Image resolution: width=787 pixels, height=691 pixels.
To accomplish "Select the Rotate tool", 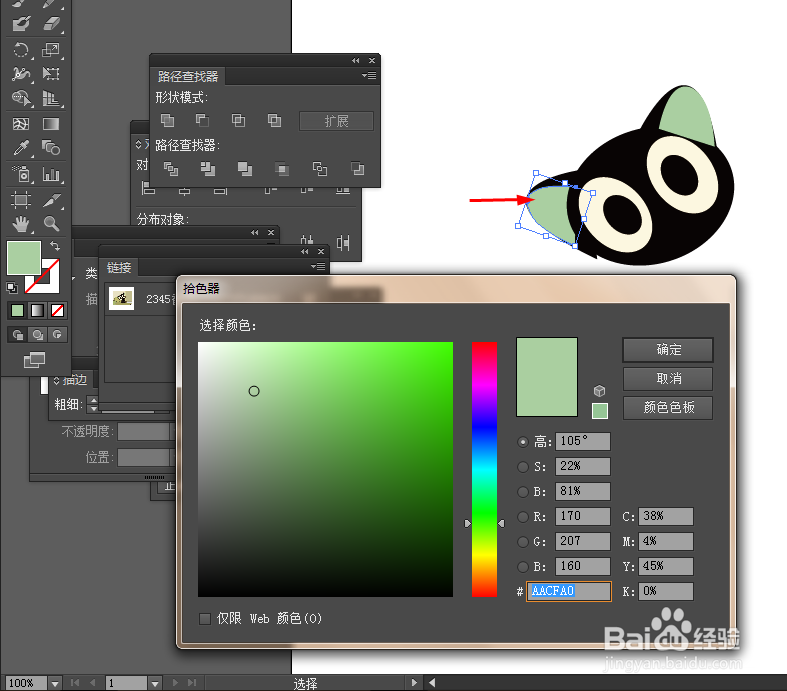I will [x=21, y=50].
